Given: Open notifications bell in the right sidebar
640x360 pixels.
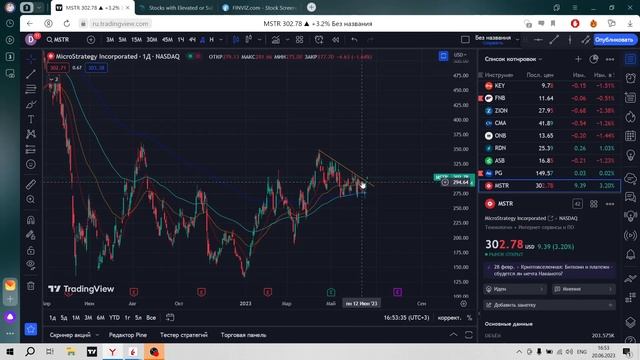Looking at the screenshot, I should click(x=630, y=255).
